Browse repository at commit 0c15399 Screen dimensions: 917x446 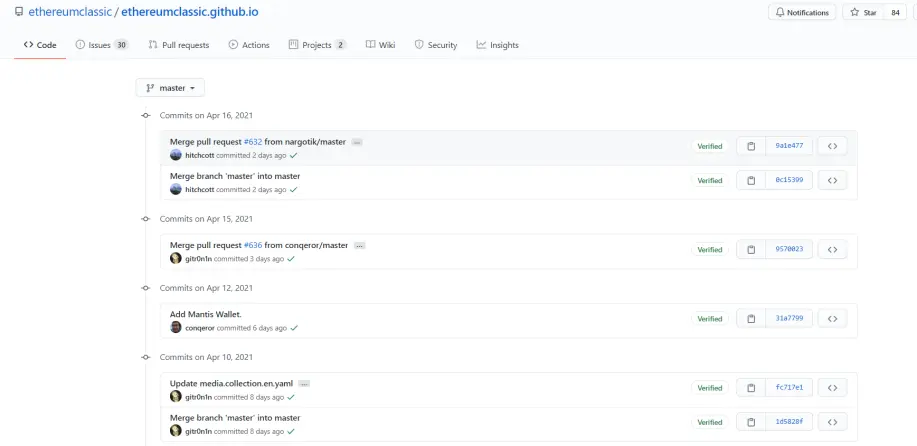(x=832, y=181)
